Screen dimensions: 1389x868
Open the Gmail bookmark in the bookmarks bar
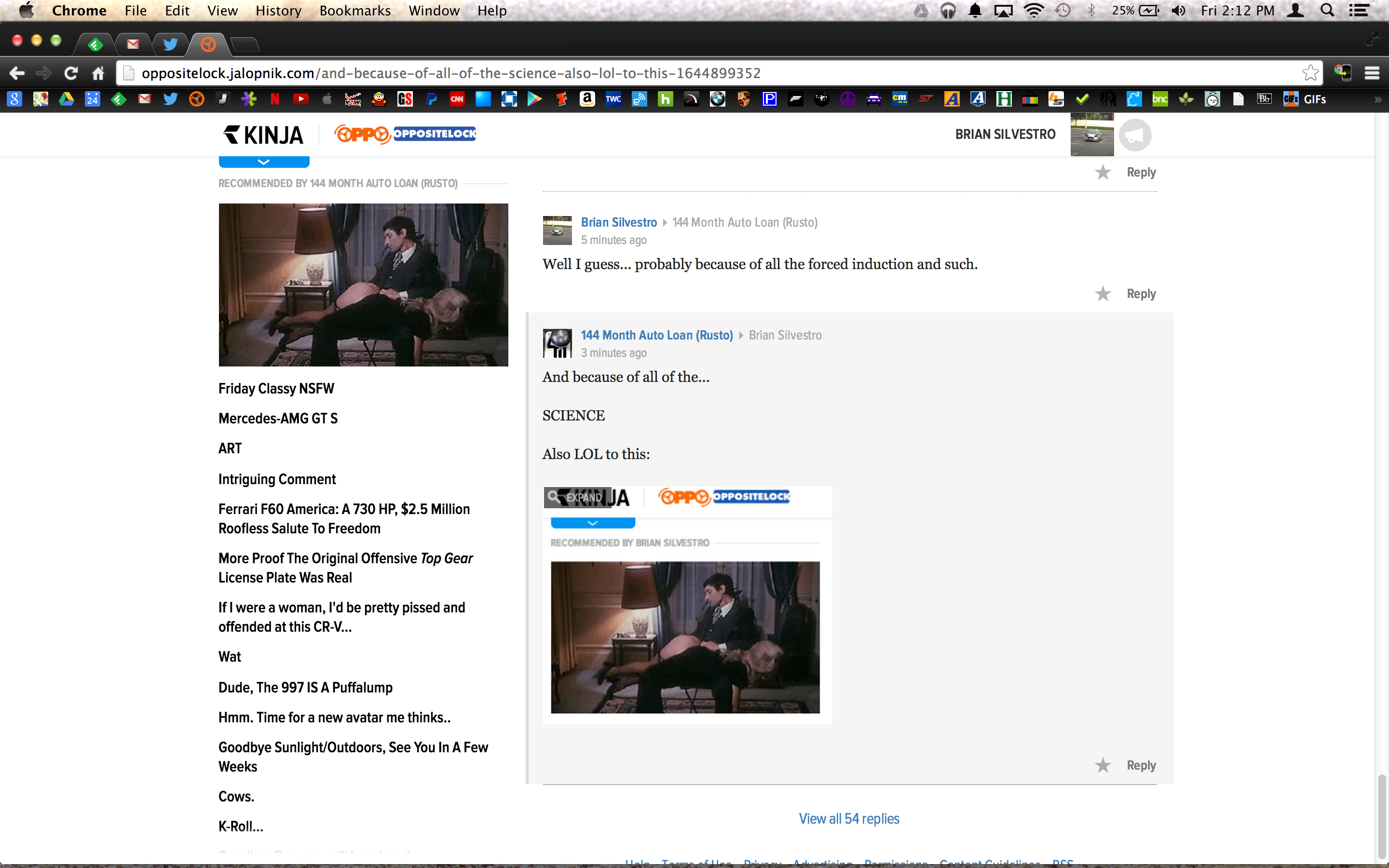[x=145, y=99]
